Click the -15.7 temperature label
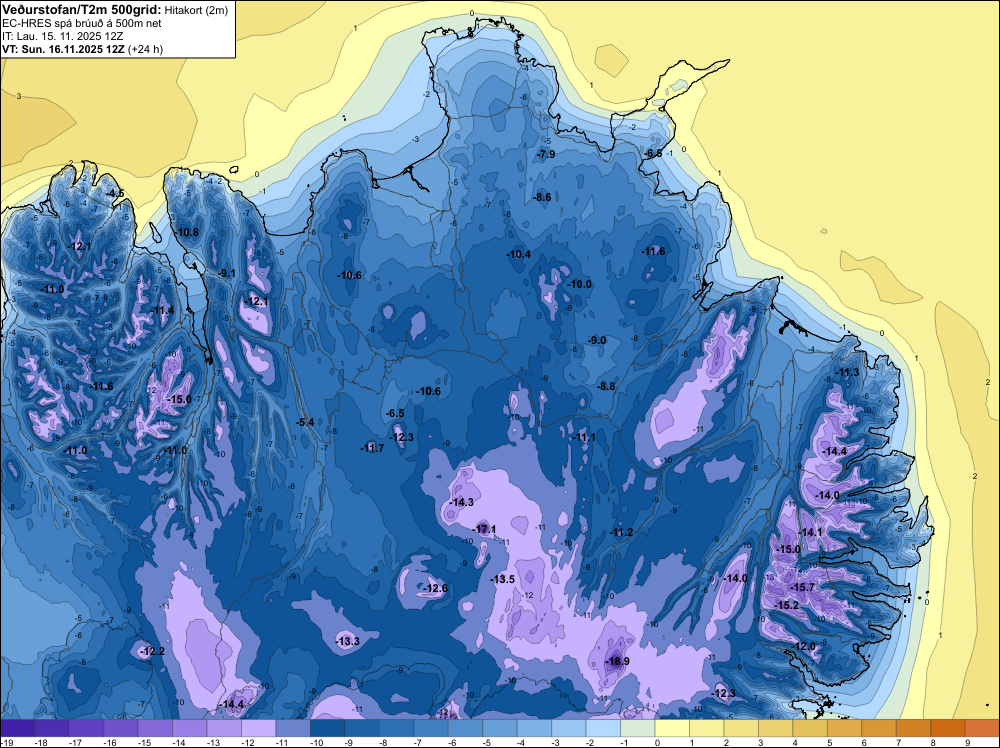 pos(802,587)
